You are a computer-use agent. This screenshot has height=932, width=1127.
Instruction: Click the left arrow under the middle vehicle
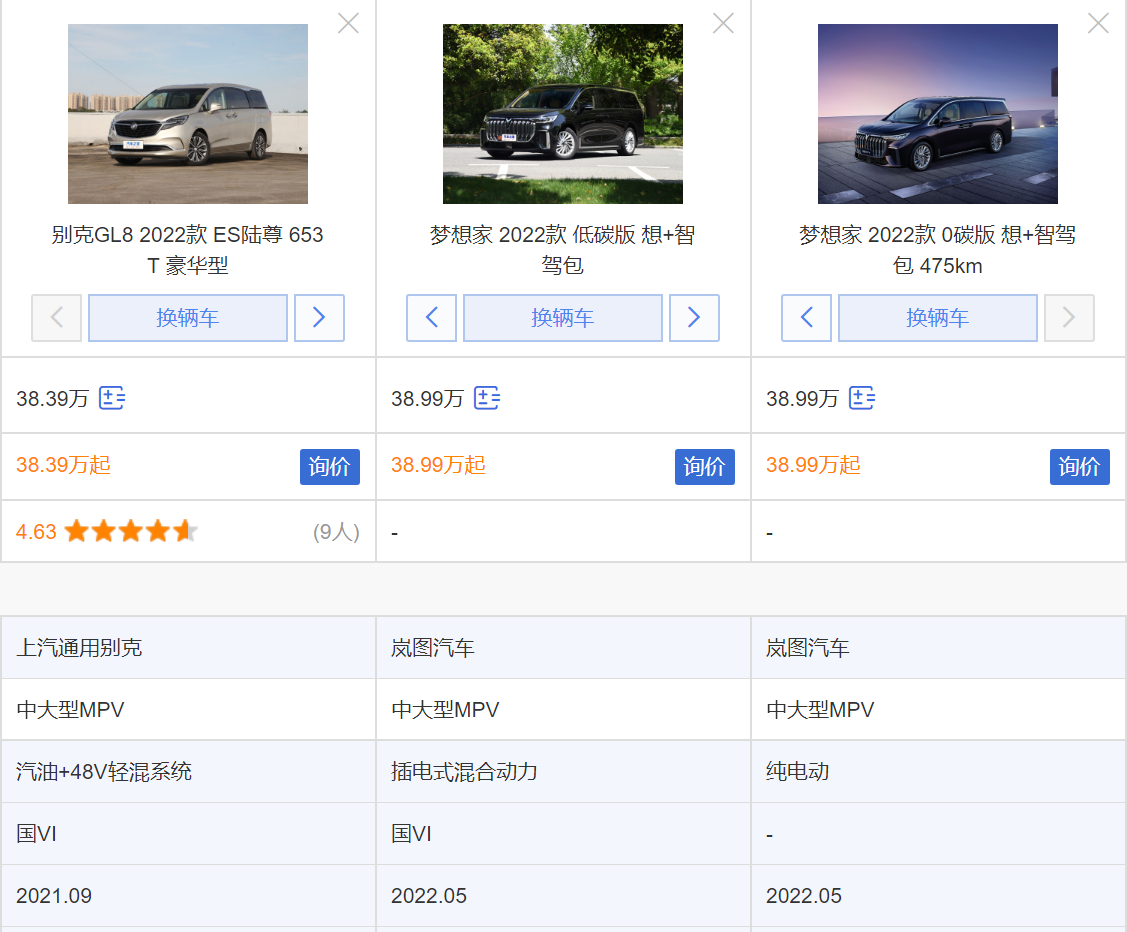coord(431,318)
